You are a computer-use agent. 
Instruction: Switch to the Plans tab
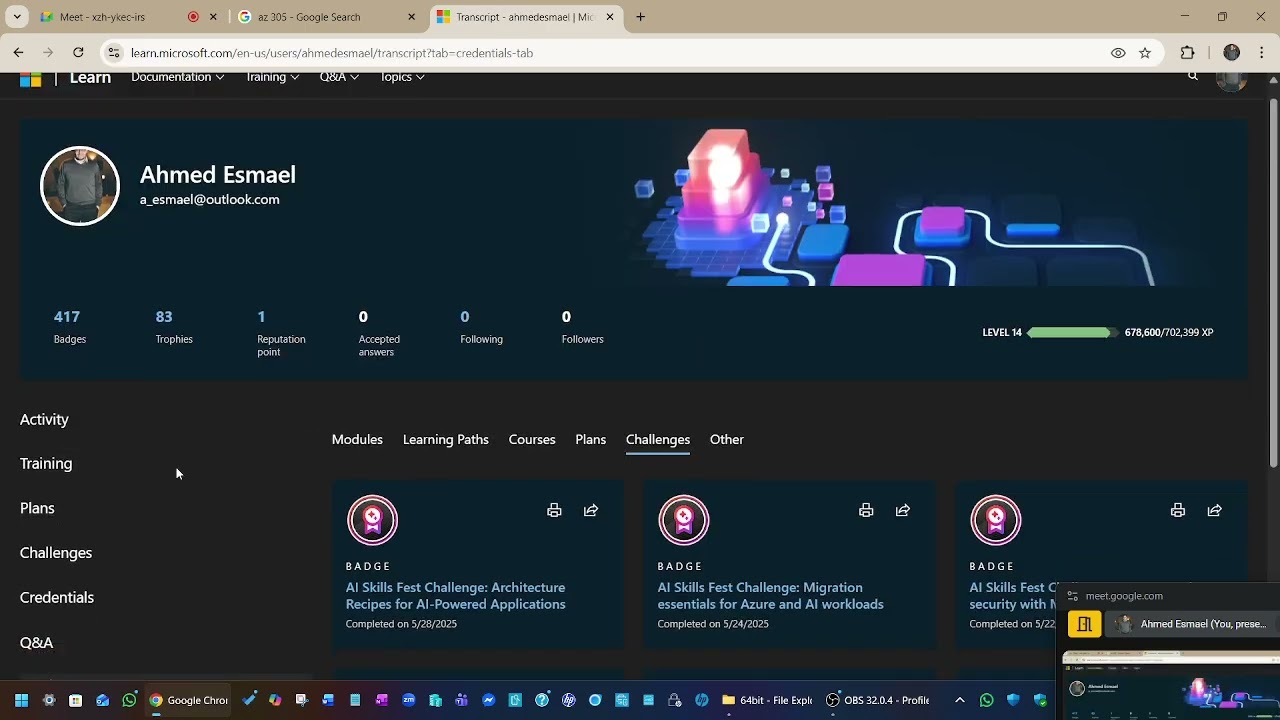point(591,439)
